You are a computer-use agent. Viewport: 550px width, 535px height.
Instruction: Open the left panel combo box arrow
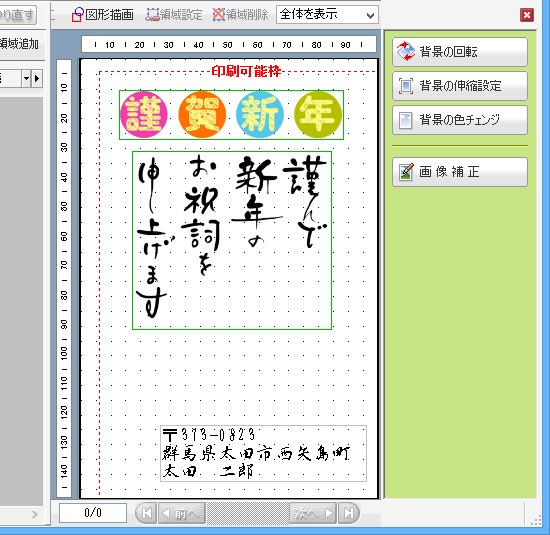coord(26,78)
